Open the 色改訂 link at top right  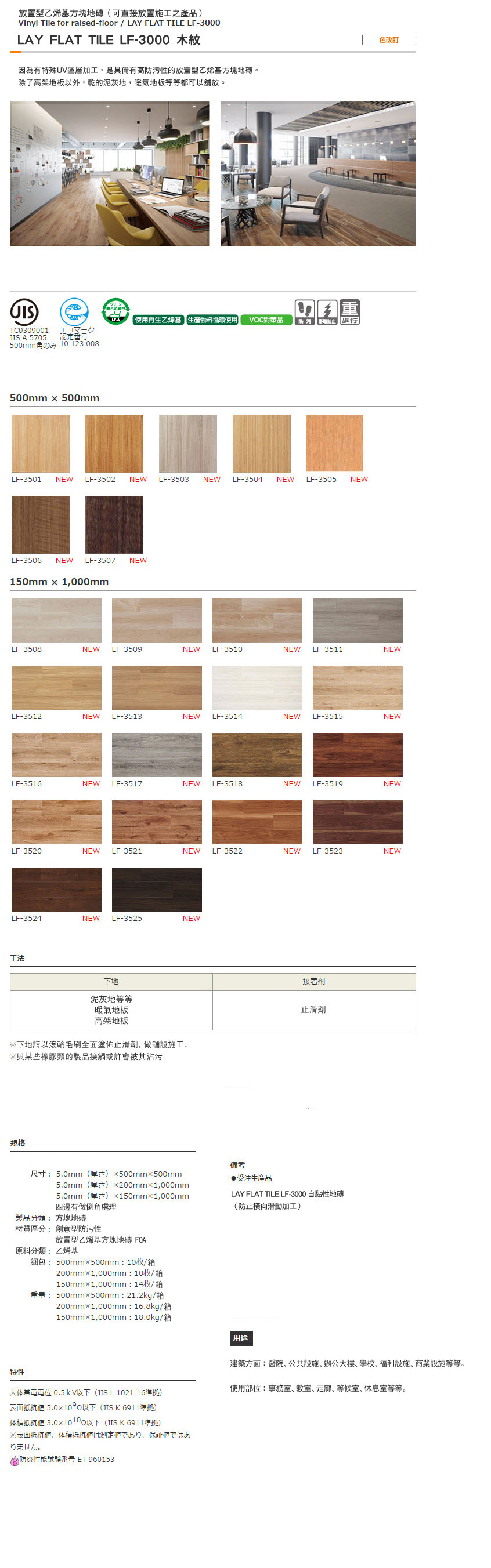click(389, 39)
